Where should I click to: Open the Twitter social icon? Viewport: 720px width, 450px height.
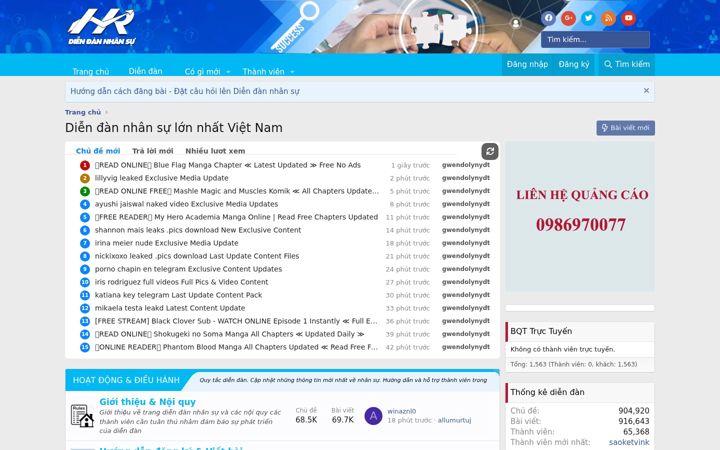point(588,18)
